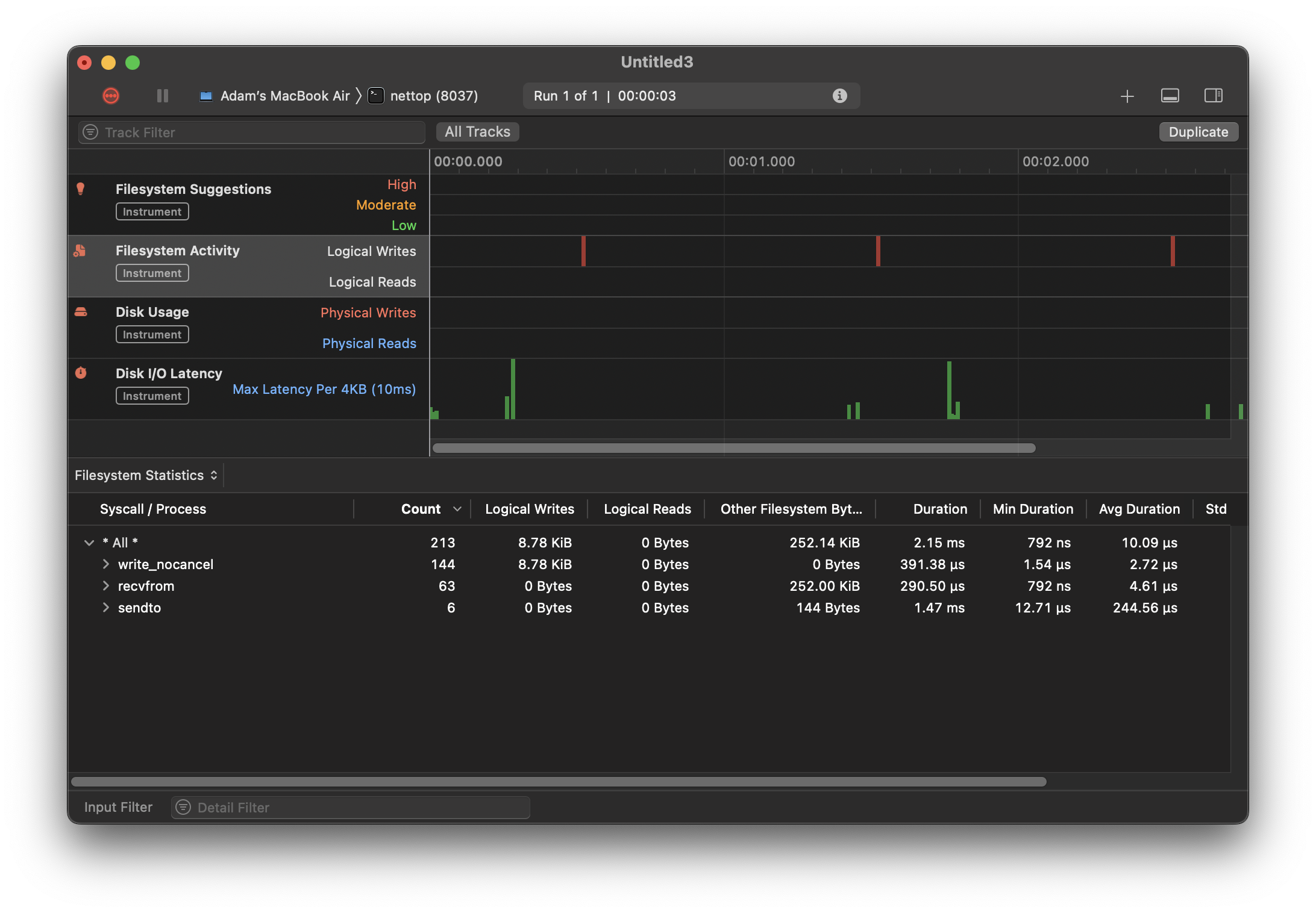Click the 244.56 µs average duration cell
The height and width of the screenshot is (913, 1316).
[1145, 608]
